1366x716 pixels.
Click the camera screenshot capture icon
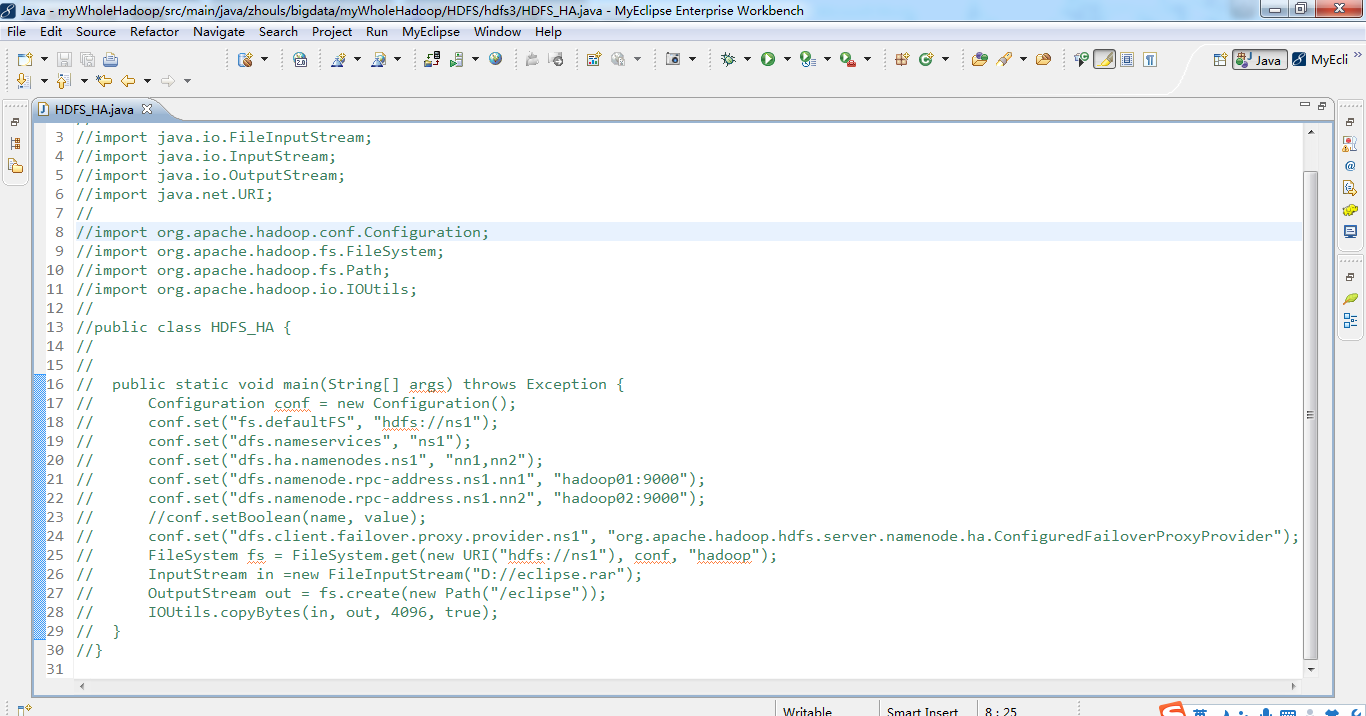click(674, 59)
